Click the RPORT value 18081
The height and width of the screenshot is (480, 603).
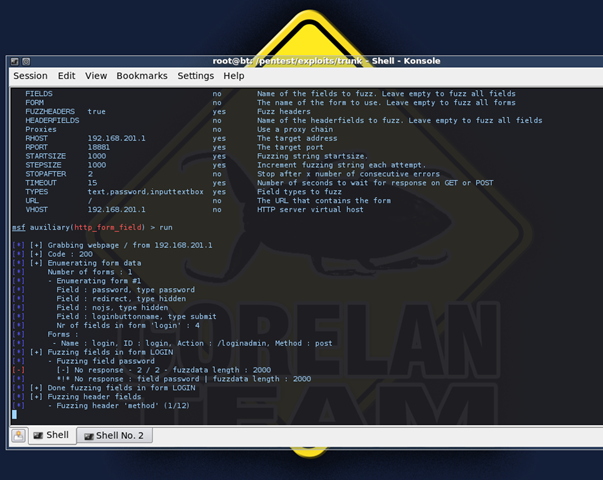pyautogui.click(x=103, y=147)
